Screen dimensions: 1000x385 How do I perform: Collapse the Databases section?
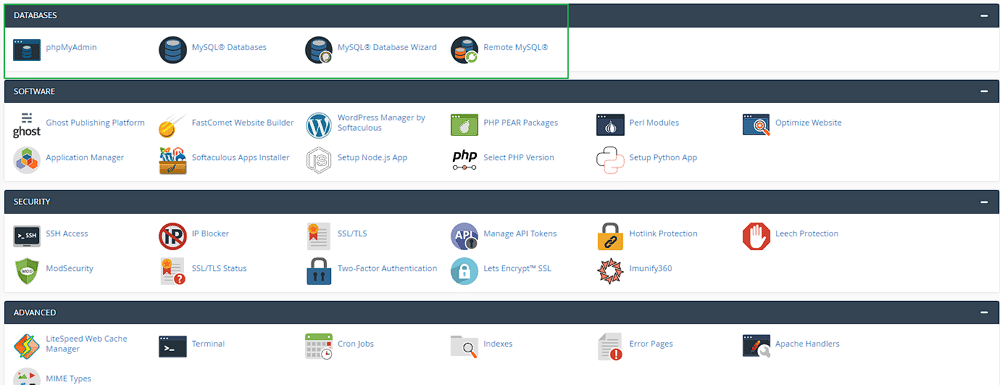point(984,16)
